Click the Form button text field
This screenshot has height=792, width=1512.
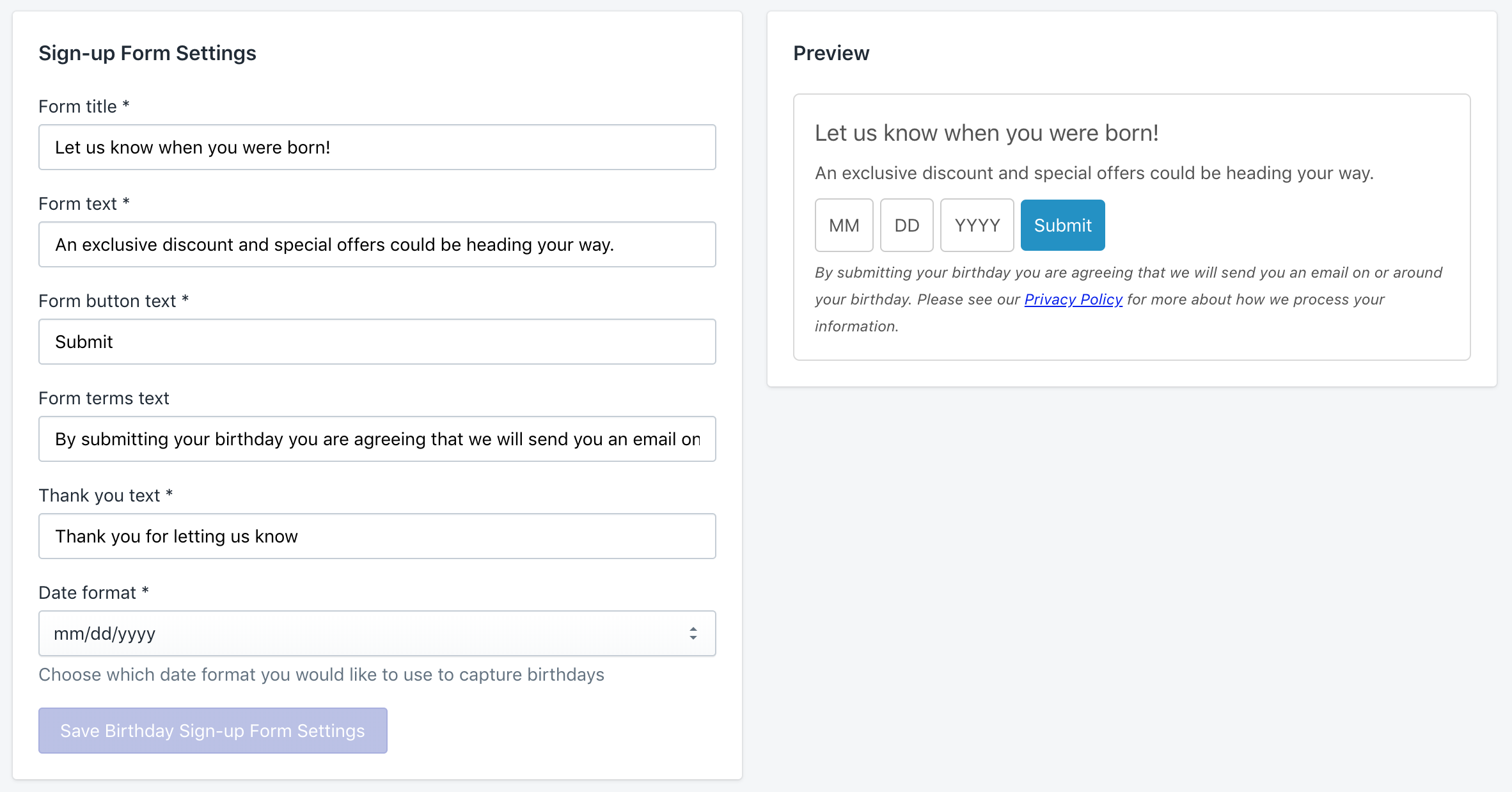click(x=377, y=342)
